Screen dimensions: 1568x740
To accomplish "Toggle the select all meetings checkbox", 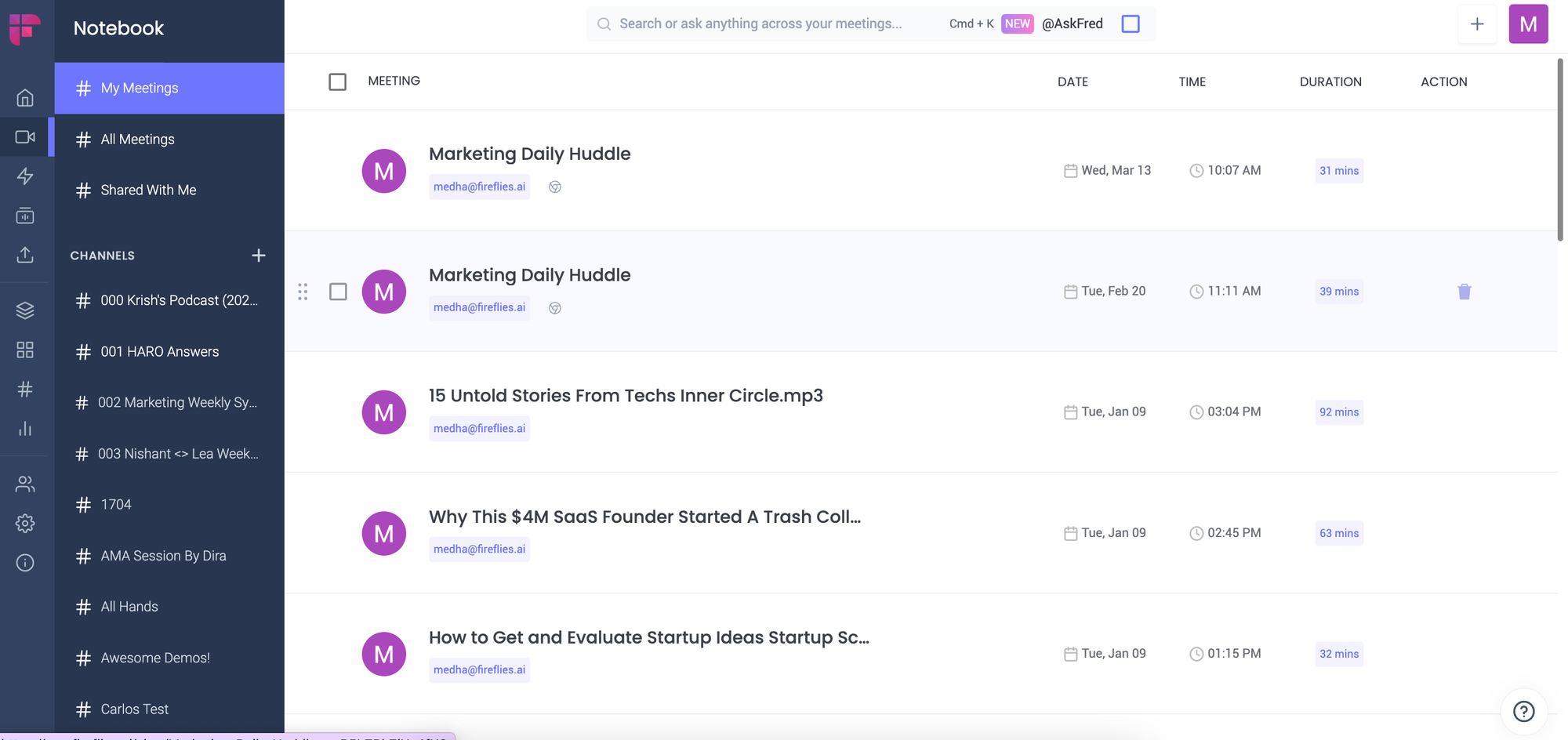I will coord(338,82).
